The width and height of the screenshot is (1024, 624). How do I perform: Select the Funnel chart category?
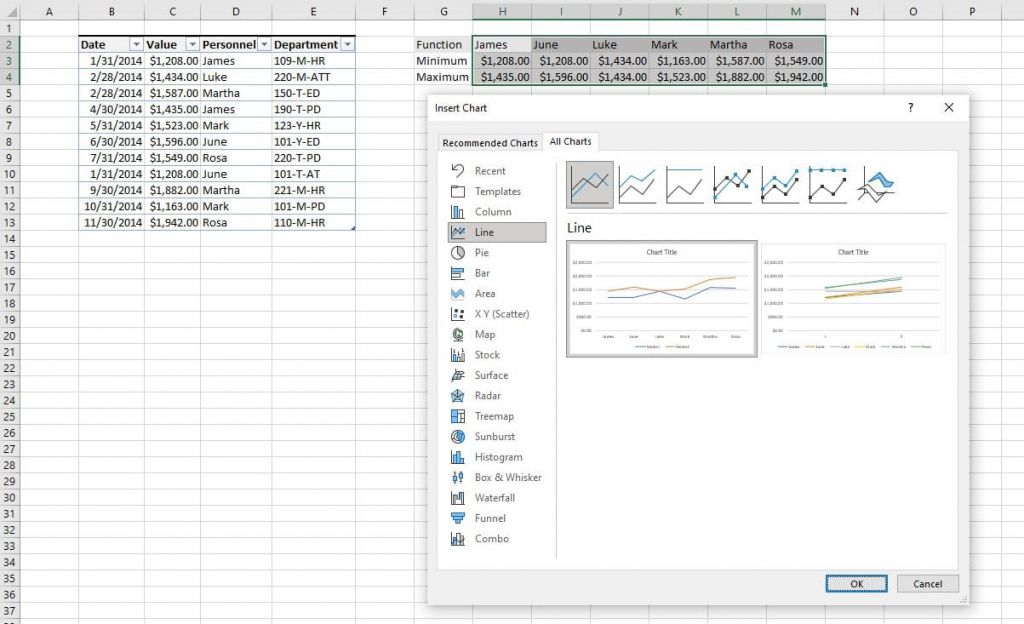pos(490,518)
